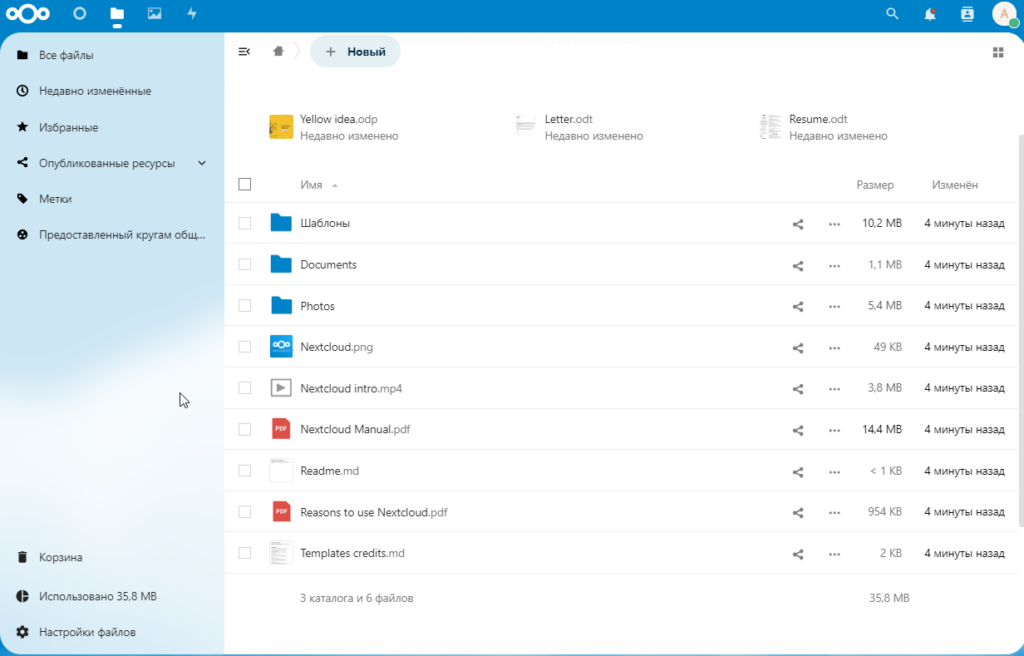Share the Шаблоны folder
This screenshot has height=656, width=1024.
coord(798,224)
